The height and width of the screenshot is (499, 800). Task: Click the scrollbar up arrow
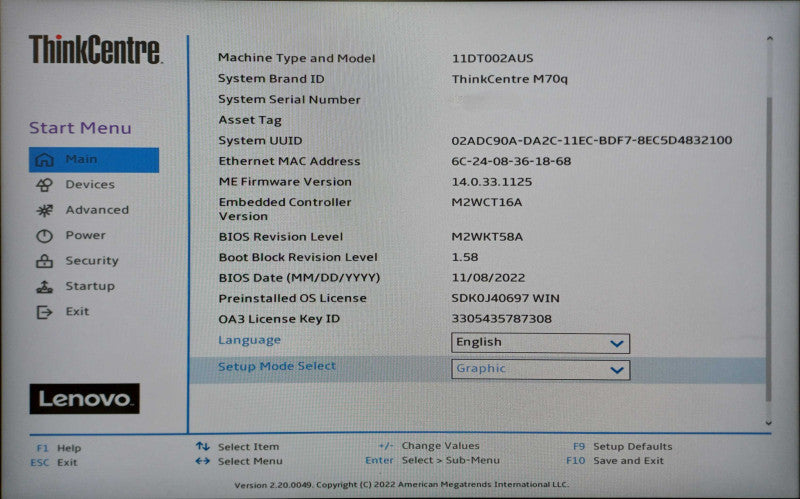pos(770,38)
